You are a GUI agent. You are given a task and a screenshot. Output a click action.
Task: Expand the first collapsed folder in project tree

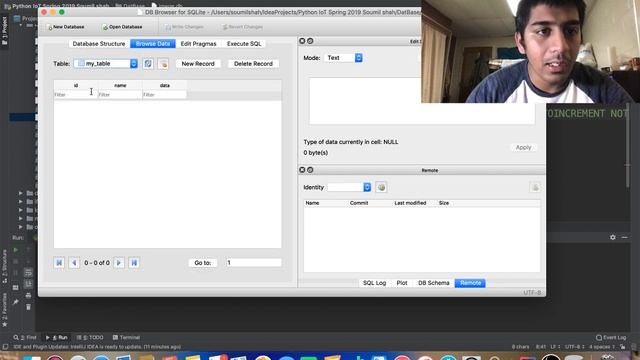click(x=20, y=193)
